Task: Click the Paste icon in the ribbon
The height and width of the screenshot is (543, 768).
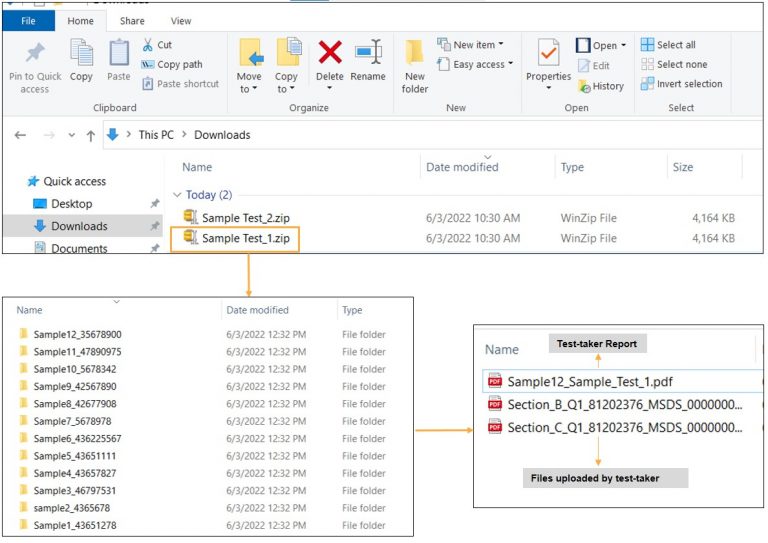Action: click(x=119, y=54)
